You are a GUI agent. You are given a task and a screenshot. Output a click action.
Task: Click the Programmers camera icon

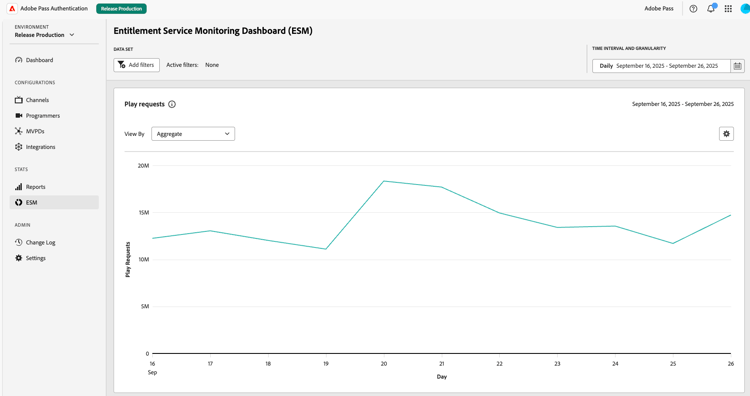tap(19, 116)
